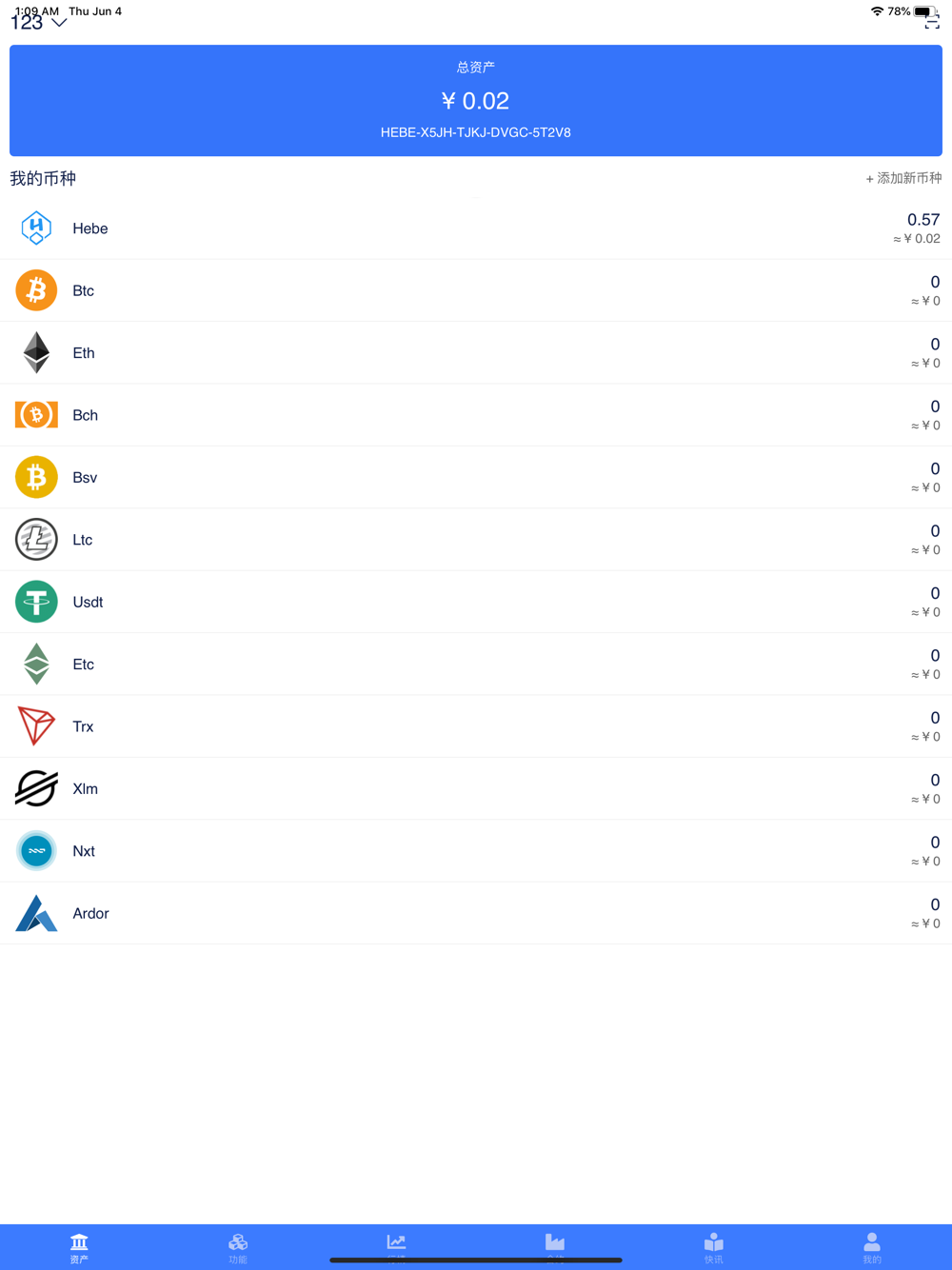Switch to the 快讯 news tab

pos(713,1247)
